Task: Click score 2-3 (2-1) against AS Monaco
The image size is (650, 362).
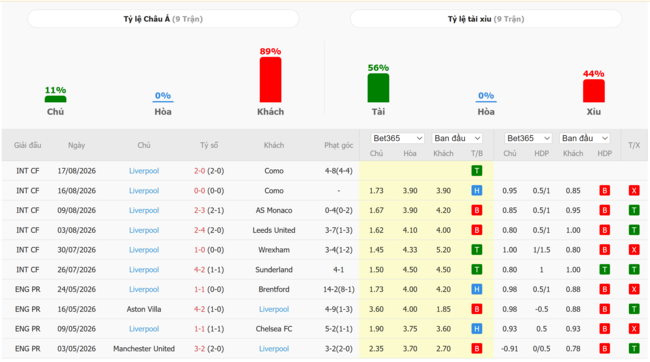Action: 209,210
